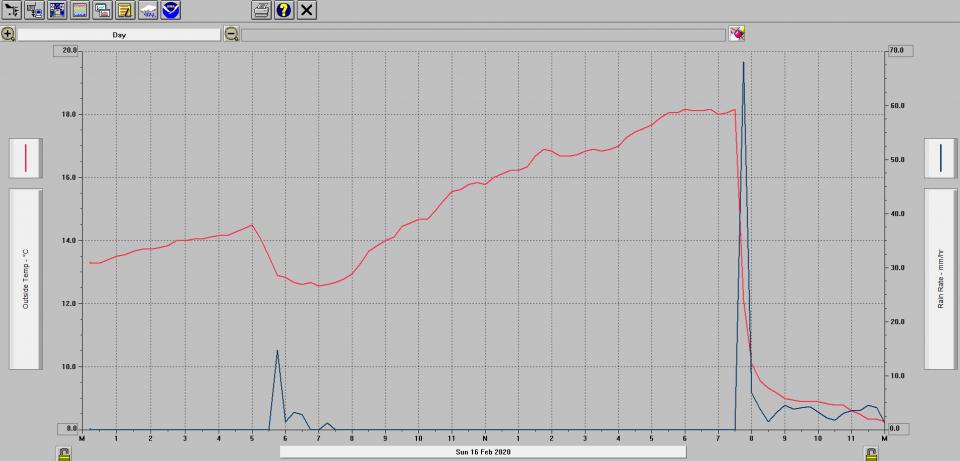The width and height of the screenshot is (960, 461).
Task: Toggle the right padlock below the graph
Action: [x=872, y=453]
